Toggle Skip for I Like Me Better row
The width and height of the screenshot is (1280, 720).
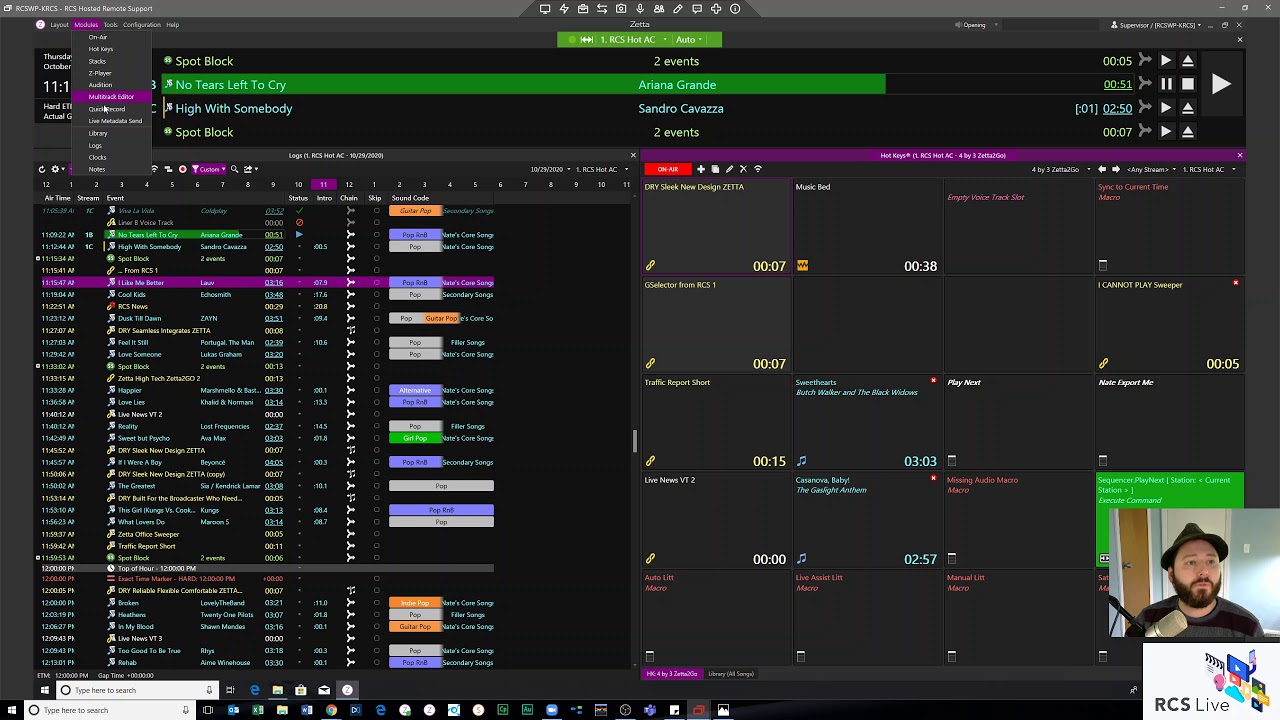(376, 283)
